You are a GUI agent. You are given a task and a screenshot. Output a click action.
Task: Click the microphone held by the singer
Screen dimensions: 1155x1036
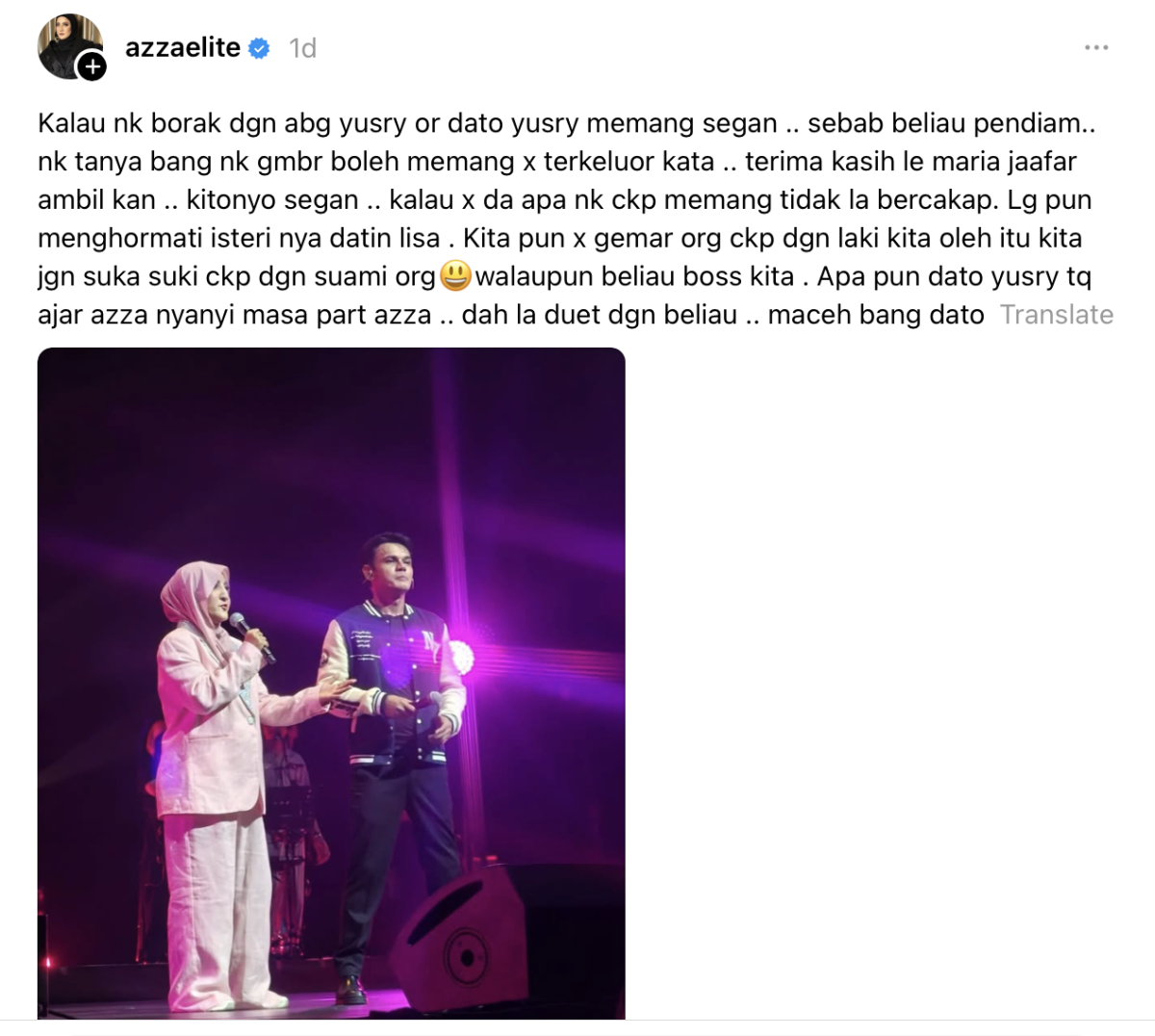click(x=251, y=636)
